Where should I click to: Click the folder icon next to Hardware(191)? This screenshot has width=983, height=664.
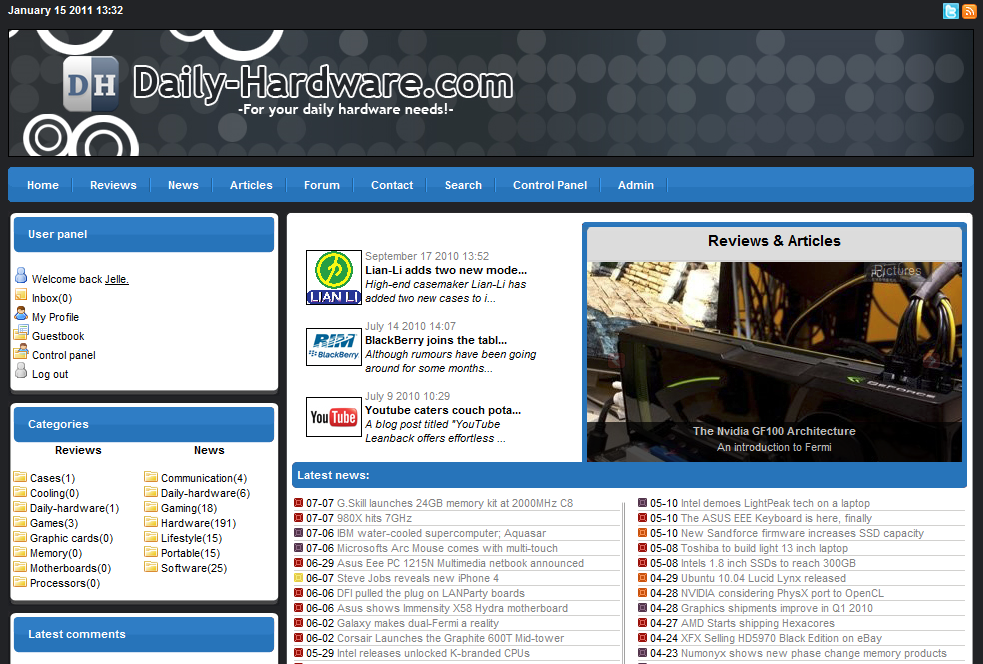tap(151, 522)
